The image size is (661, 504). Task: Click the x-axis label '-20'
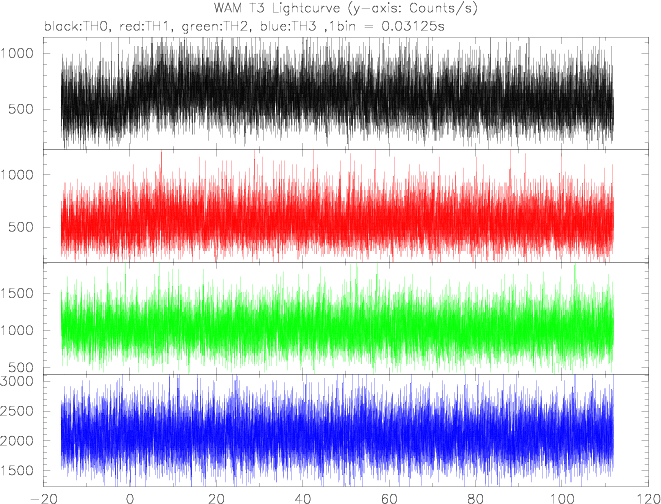[x=43, y=498]
